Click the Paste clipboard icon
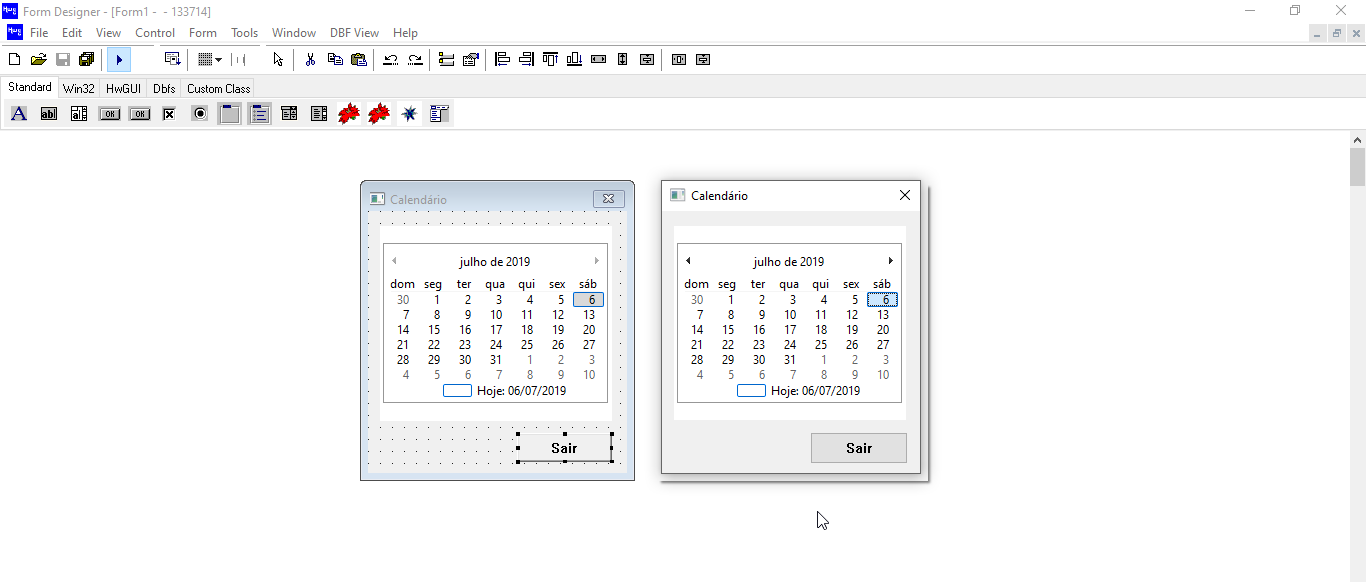This screenshot has height=582, width=1366. pyautogui.click(x=359, y=60)
